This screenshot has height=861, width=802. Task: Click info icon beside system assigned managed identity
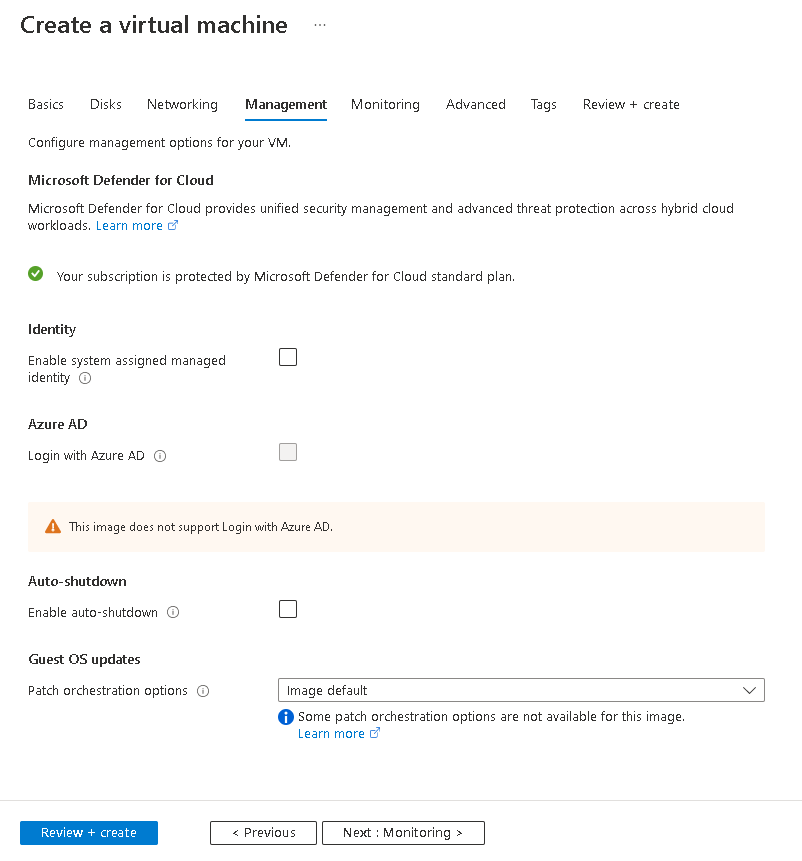click(85, 378)
